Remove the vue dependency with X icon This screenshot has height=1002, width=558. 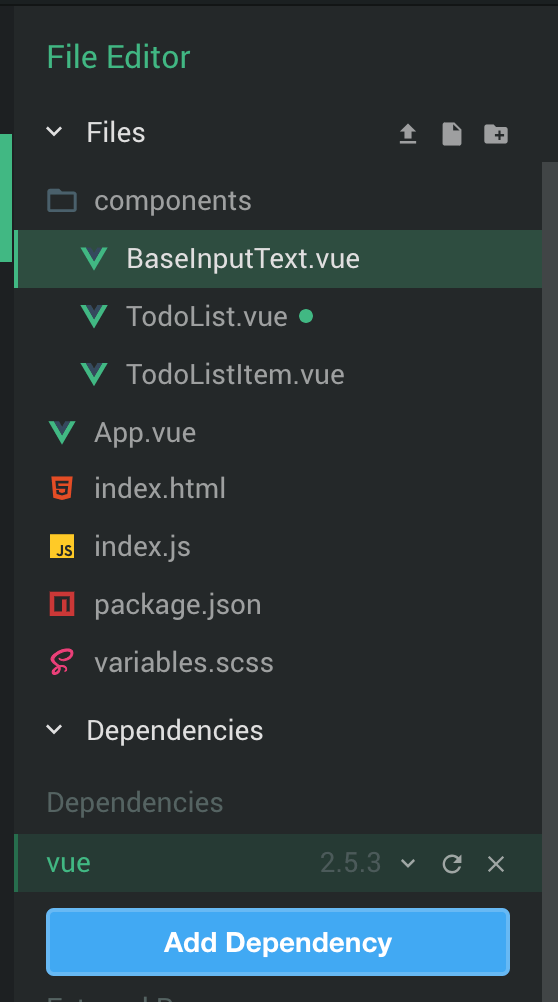point(496,864)
